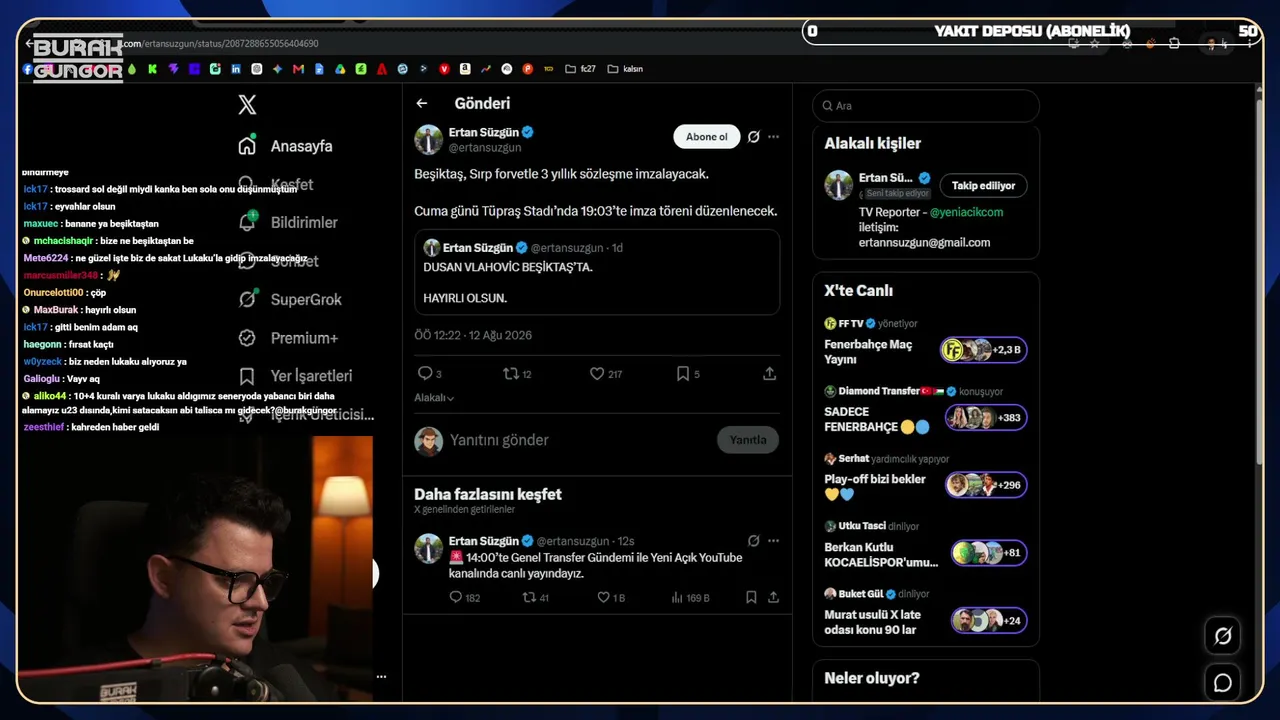Expand the Alakalı replies sort dropdown
1280x720 pixels.
[434, 398]
